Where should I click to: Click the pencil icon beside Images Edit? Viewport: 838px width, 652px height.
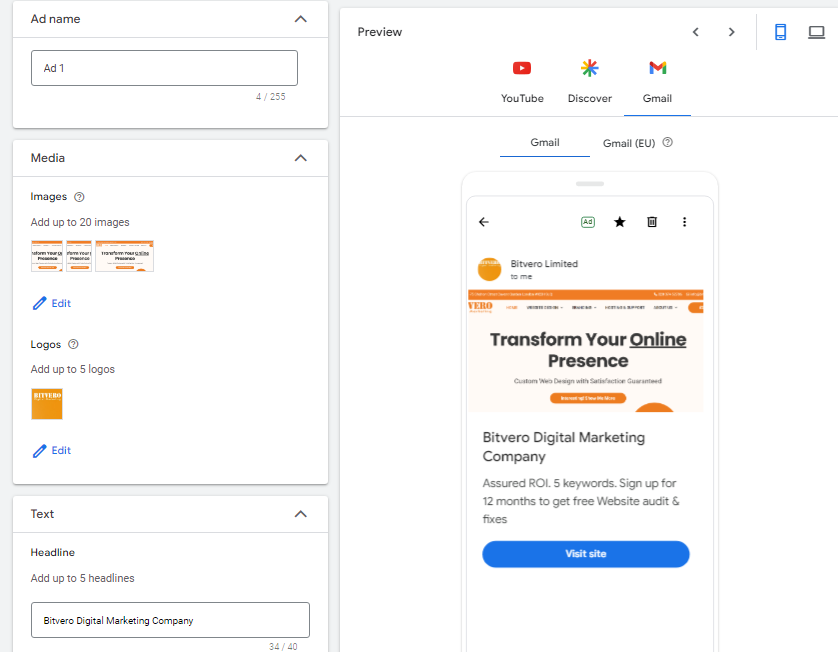tap(40, 304)
